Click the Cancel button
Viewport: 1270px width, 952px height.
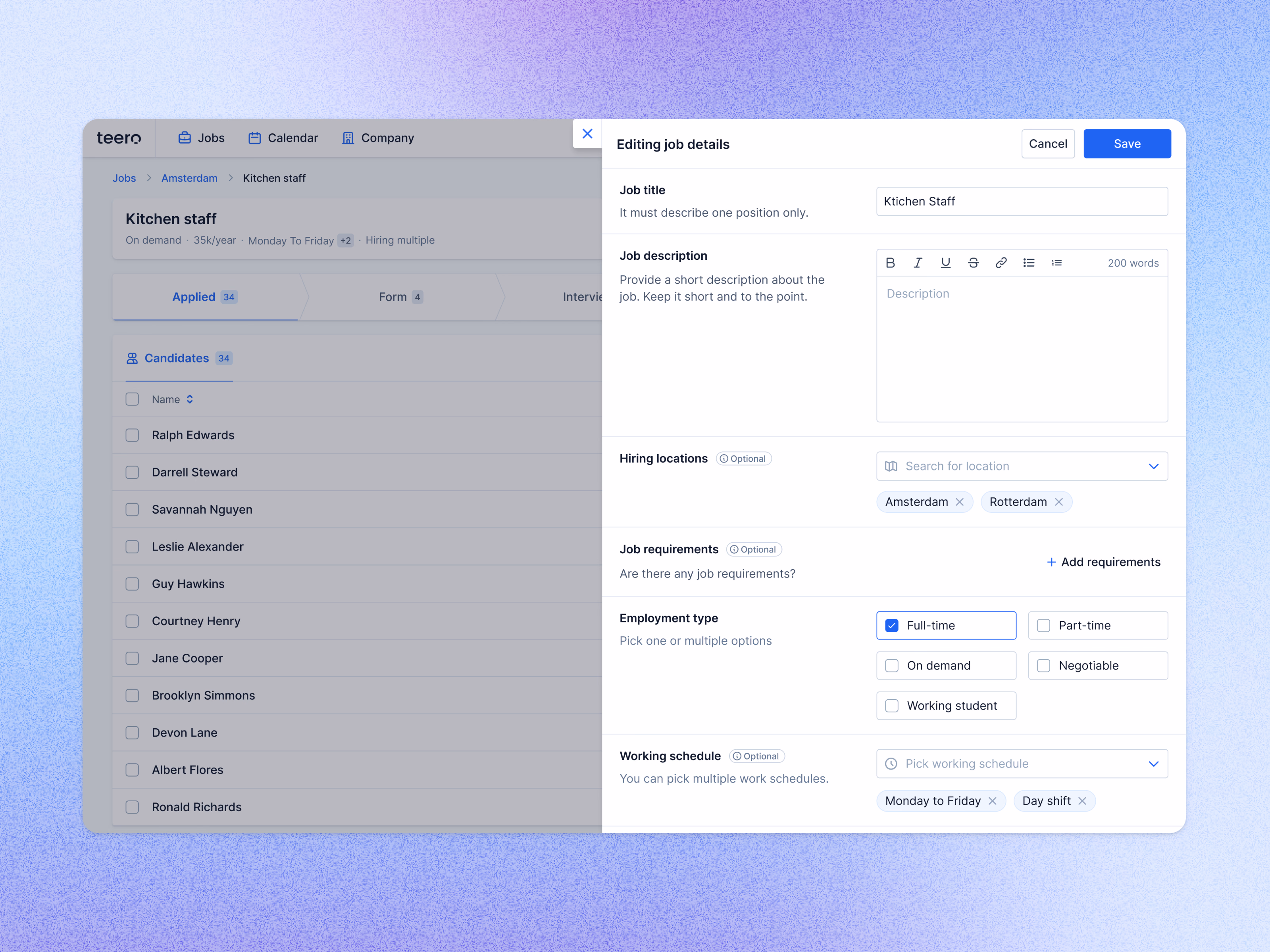click(x=1048, y=144)
